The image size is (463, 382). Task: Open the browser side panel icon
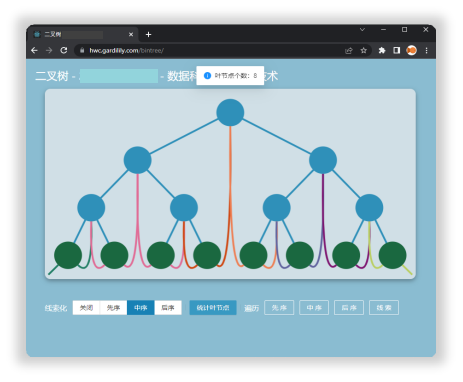point(397,50)
